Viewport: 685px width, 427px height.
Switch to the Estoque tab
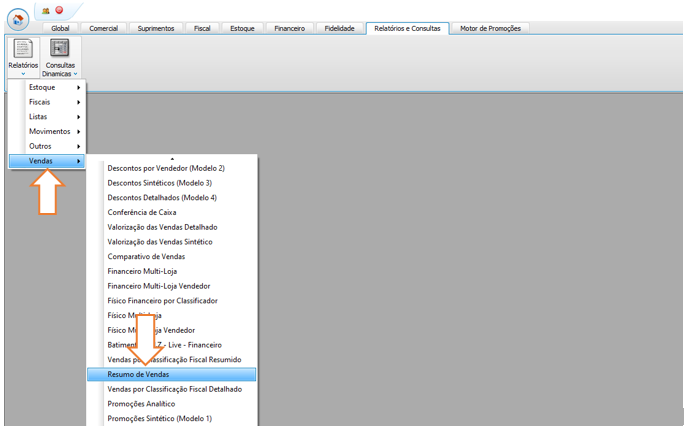tap(242, 28)
